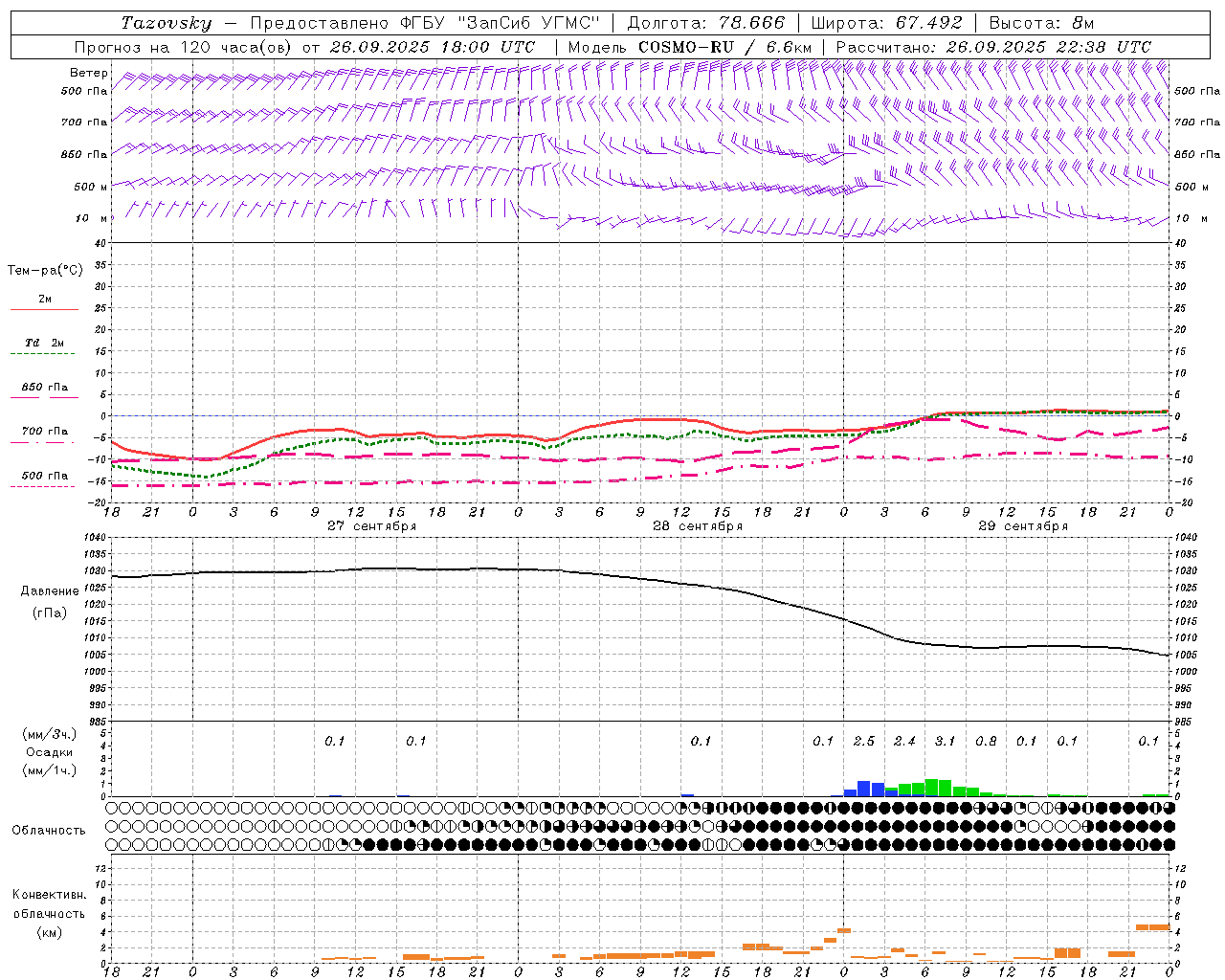1225x980 pixels.
Task: Click the Давление pressure axis label
Action: point(50,591)
